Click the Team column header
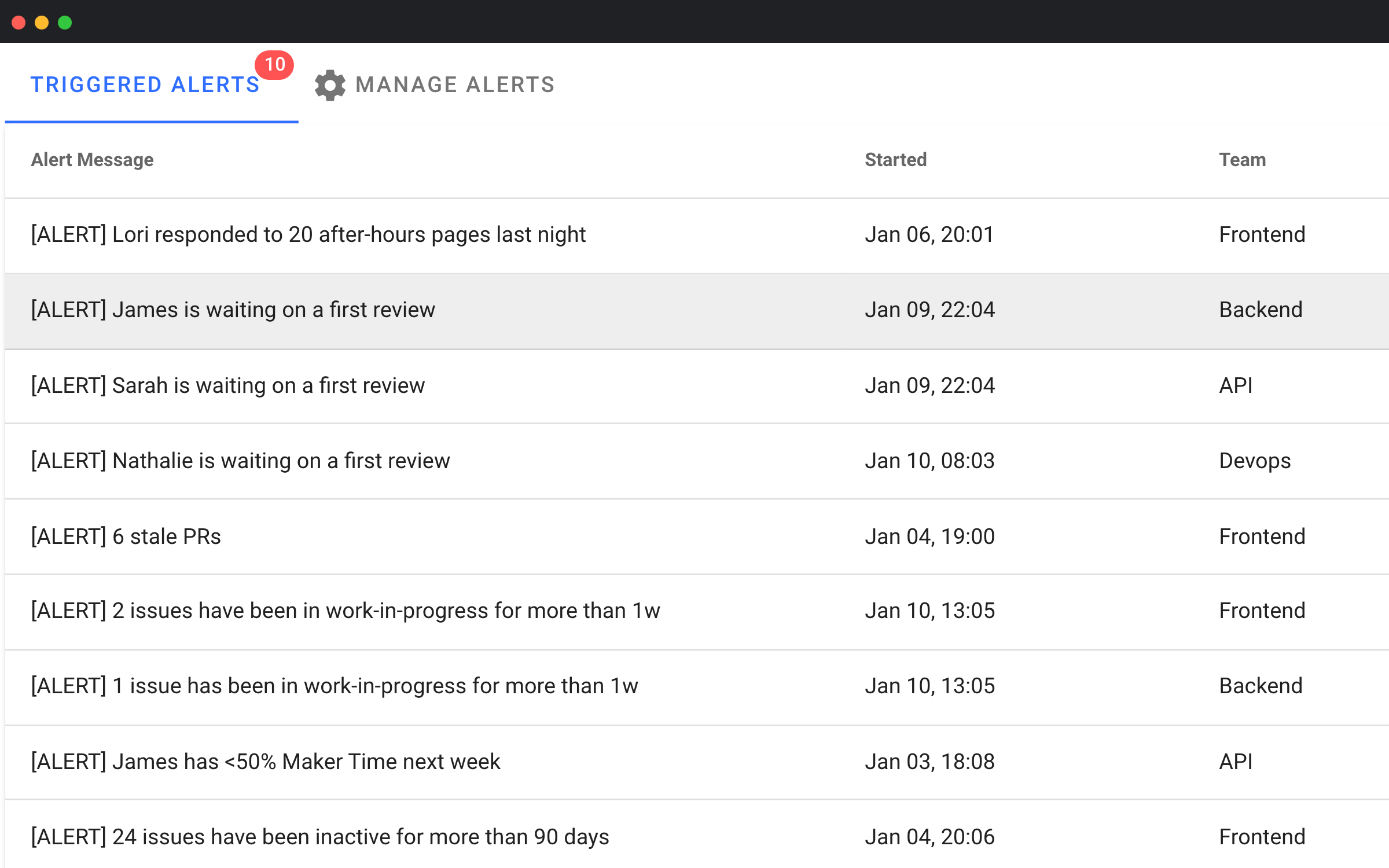This screenshot has height=868, width=1389. (x=1242, y=160)
